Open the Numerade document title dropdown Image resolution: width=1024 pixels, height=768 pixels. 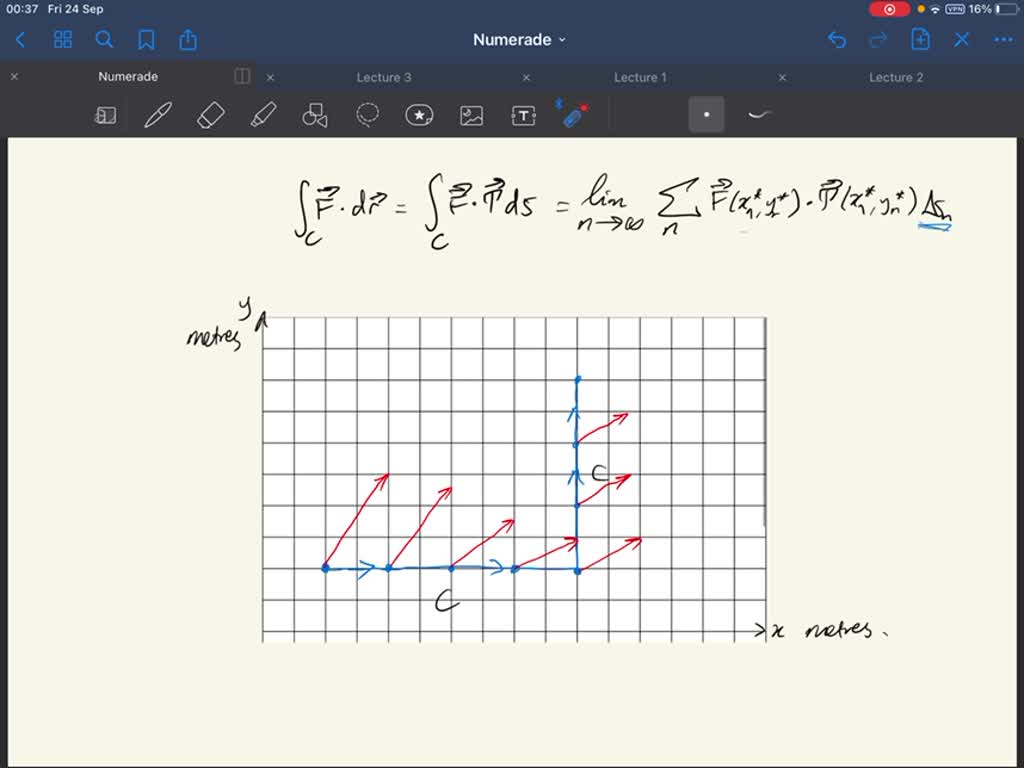[519, 40]
